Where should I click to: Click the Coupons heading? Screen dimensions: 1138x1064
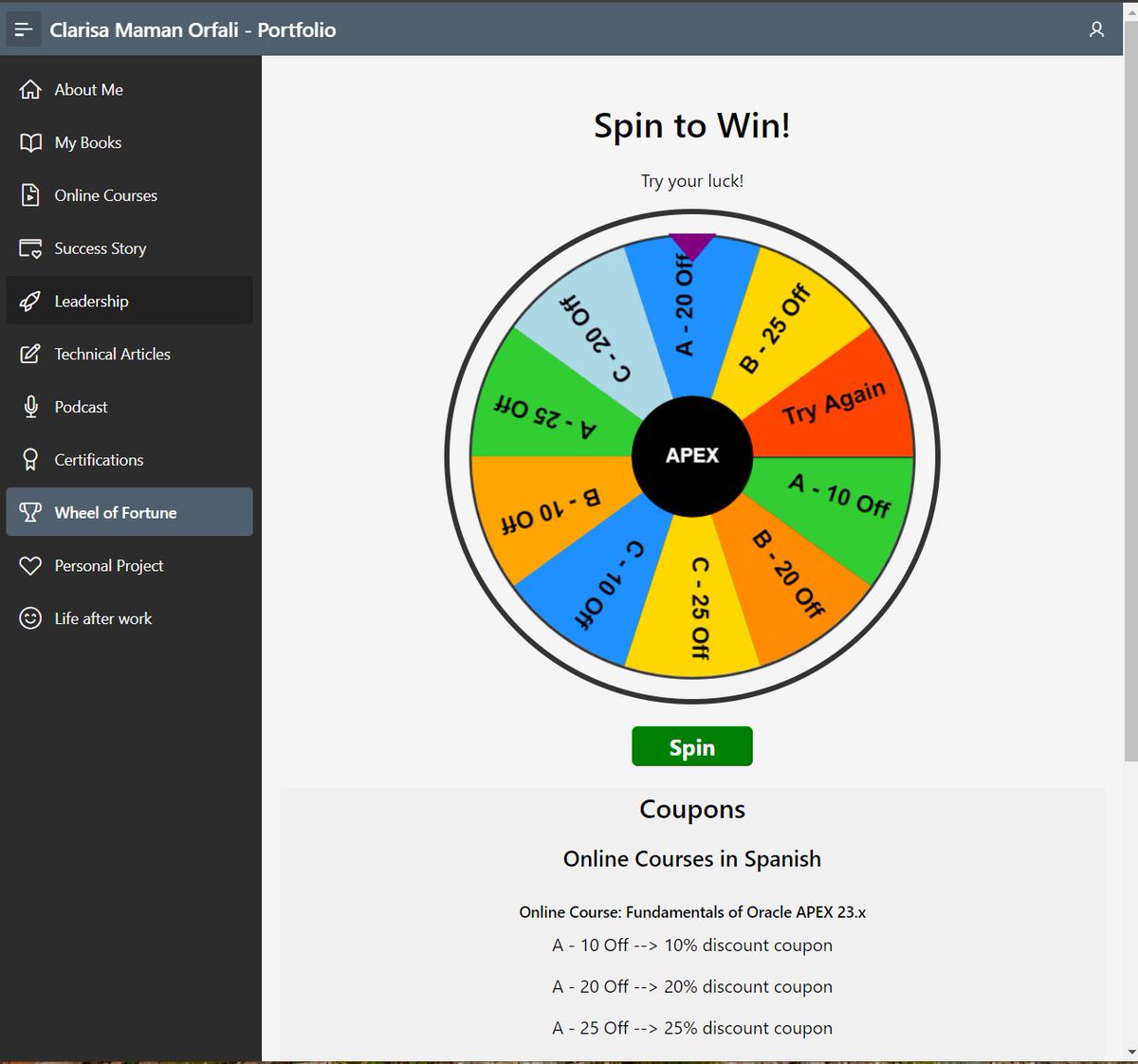[x=692, y=809]
